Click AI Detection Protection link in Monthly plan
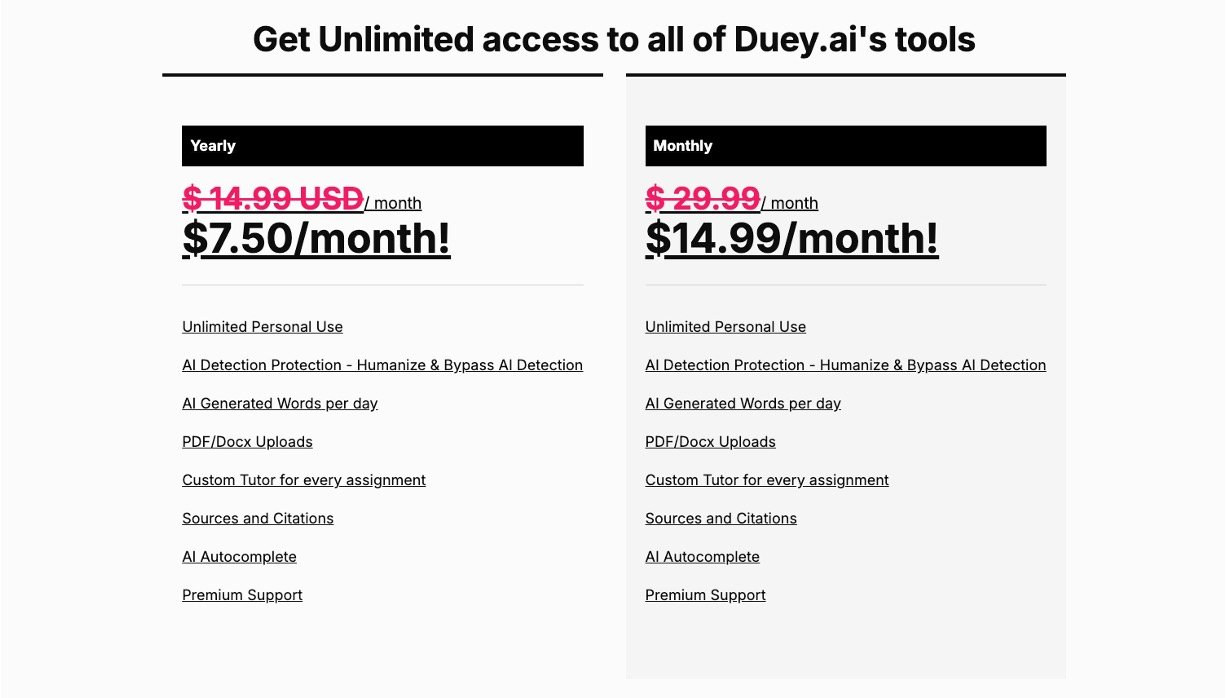1226x698 pixels. pyautogui.click(x=845, y=365)
